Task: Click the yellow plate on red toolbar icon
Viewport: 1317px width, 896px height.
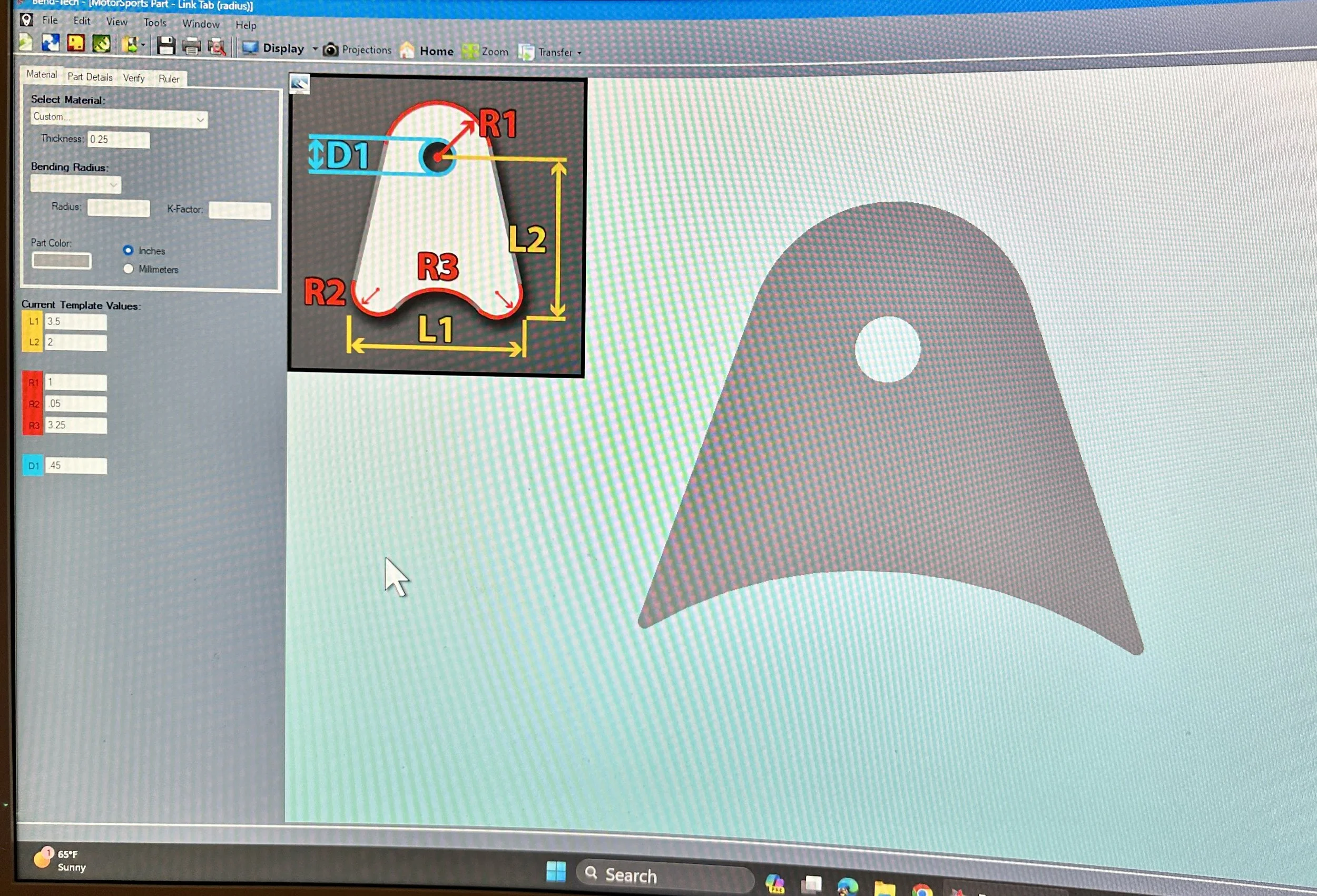Action: pyautogui.click(x=76, y=43)
